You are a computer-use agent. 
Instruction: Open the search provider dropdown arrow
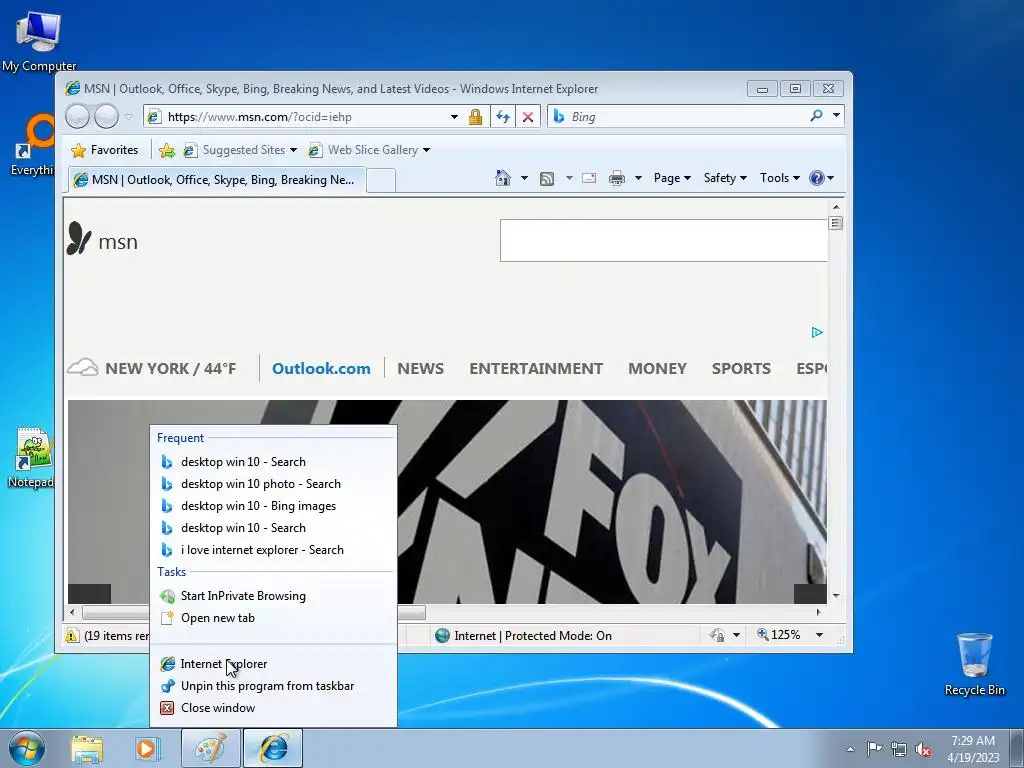pyautogui.click(x=836, y=116)
